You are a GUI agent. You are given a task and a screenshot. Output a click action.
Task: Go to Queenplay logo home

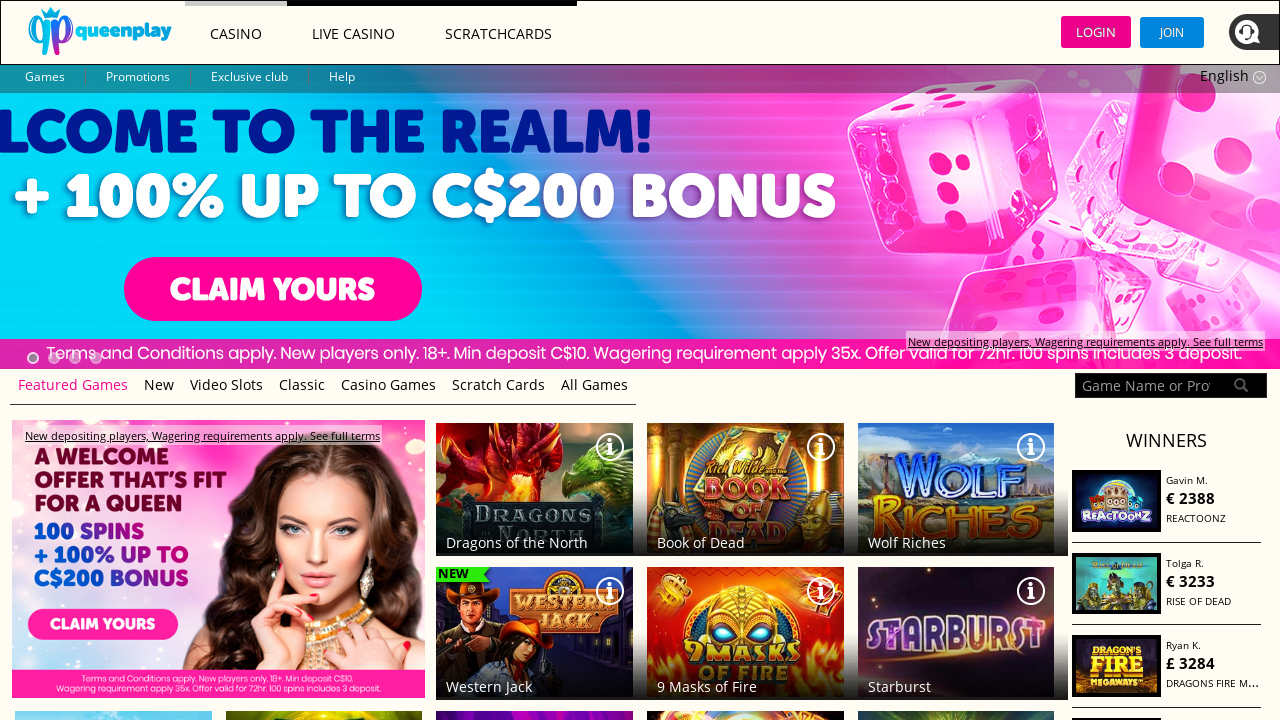[x=100, y=31]
